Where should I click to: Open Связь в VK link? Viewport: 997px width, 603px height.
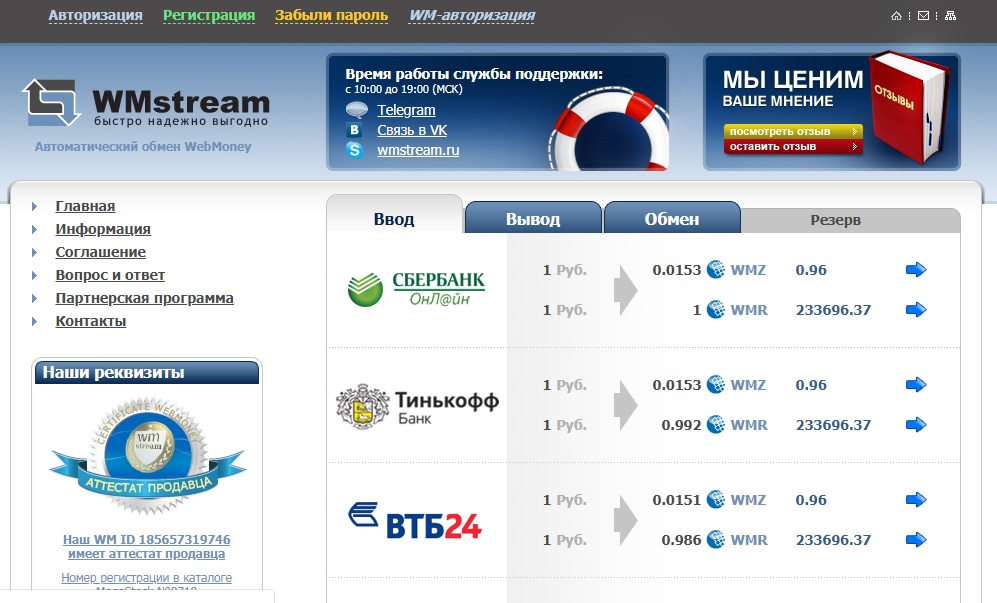tap(412, 130)
